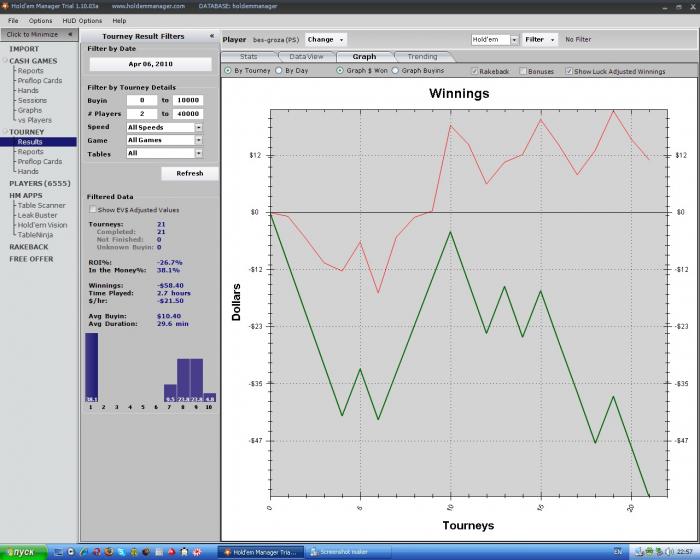Open the Help menu

coord(119,21)
